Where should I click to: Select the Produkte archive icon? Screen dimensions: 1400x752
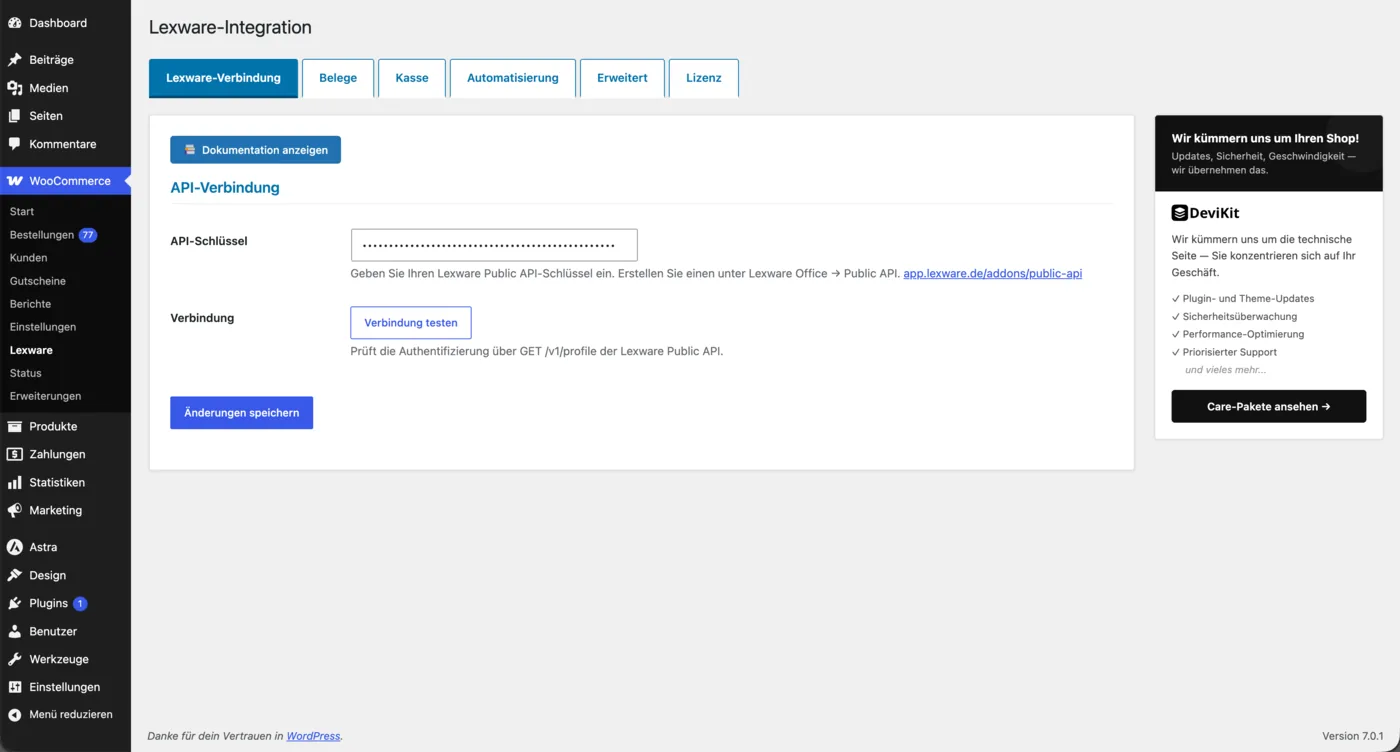[14, 426]
